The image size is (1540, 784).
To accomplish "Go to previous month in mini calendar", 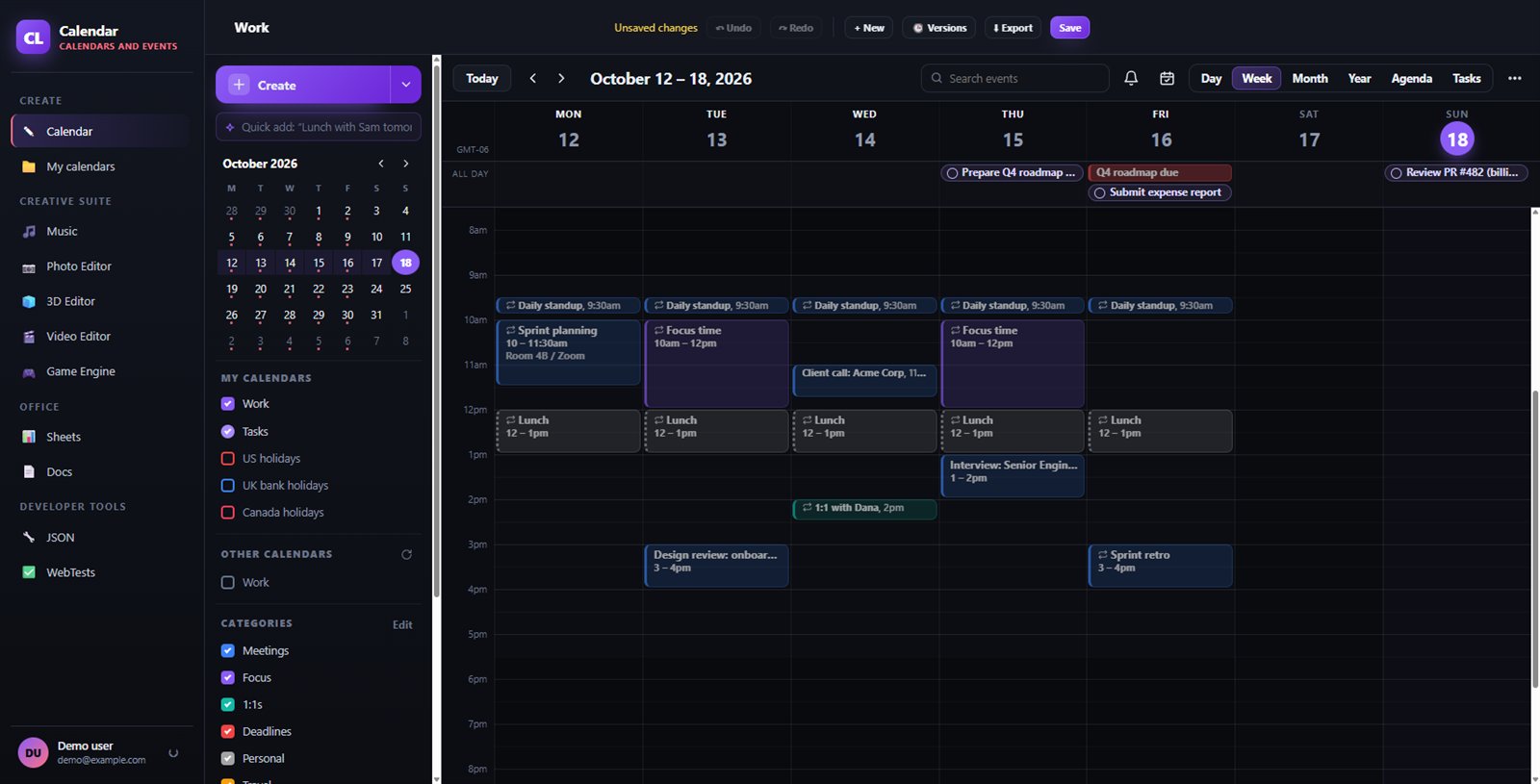I will pyautogui.click(x=381, y=164).
